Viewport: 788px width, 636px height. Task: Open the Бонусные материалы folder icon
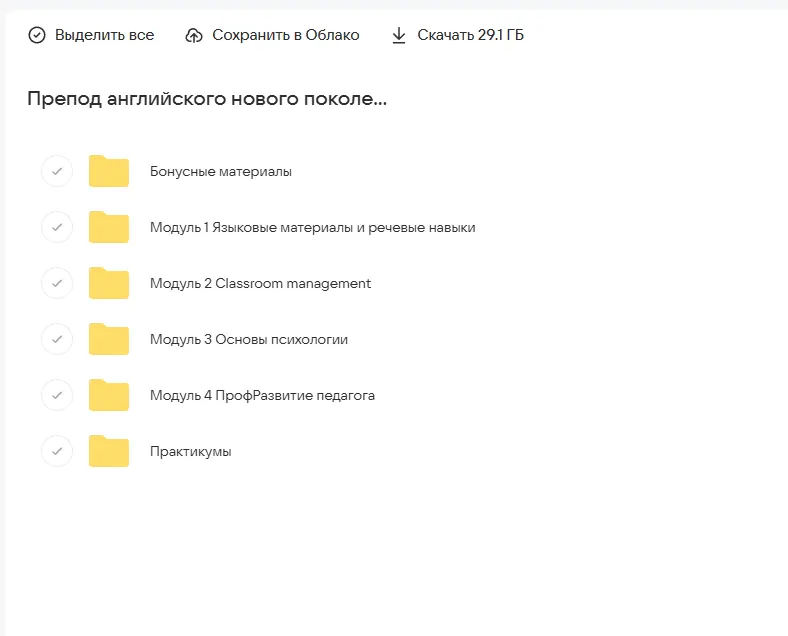coord(109,172)
